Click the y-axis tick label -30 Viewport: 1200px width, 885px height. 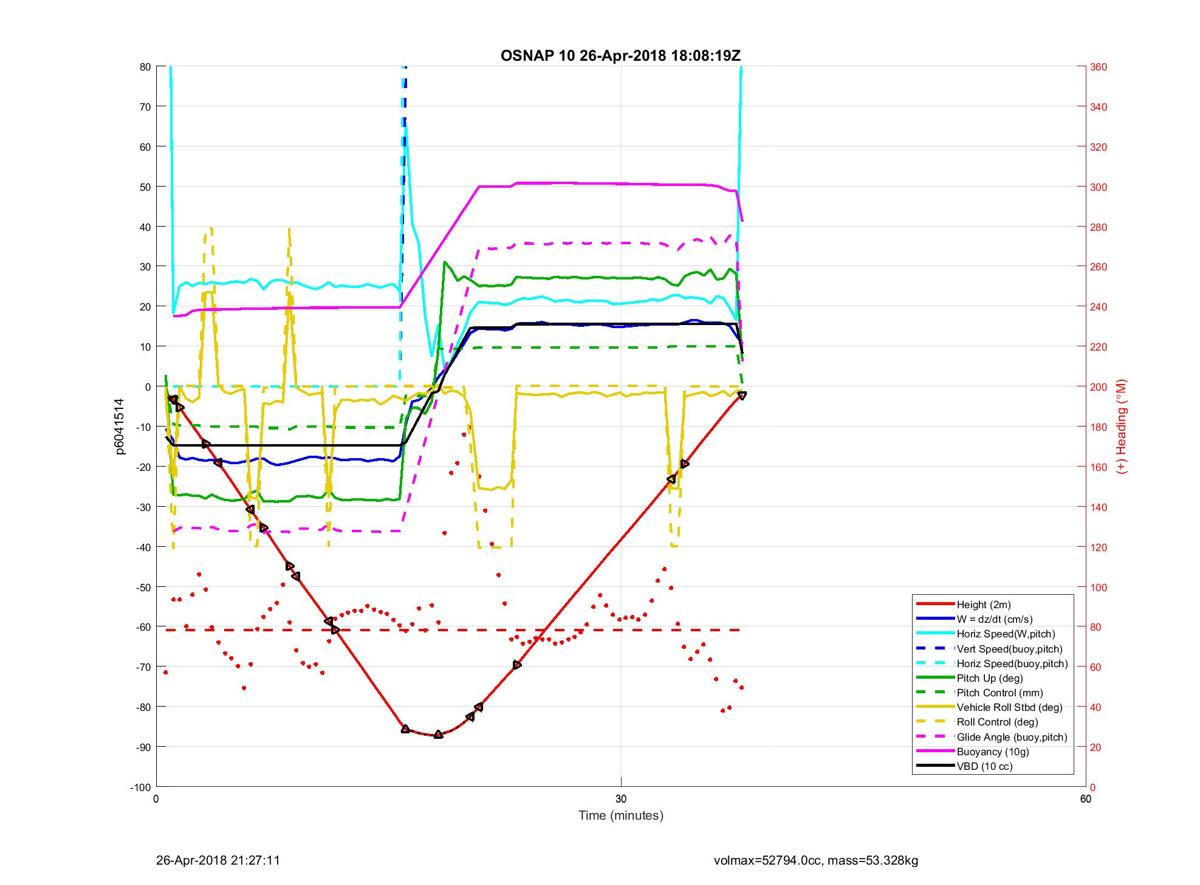(142, 507)
